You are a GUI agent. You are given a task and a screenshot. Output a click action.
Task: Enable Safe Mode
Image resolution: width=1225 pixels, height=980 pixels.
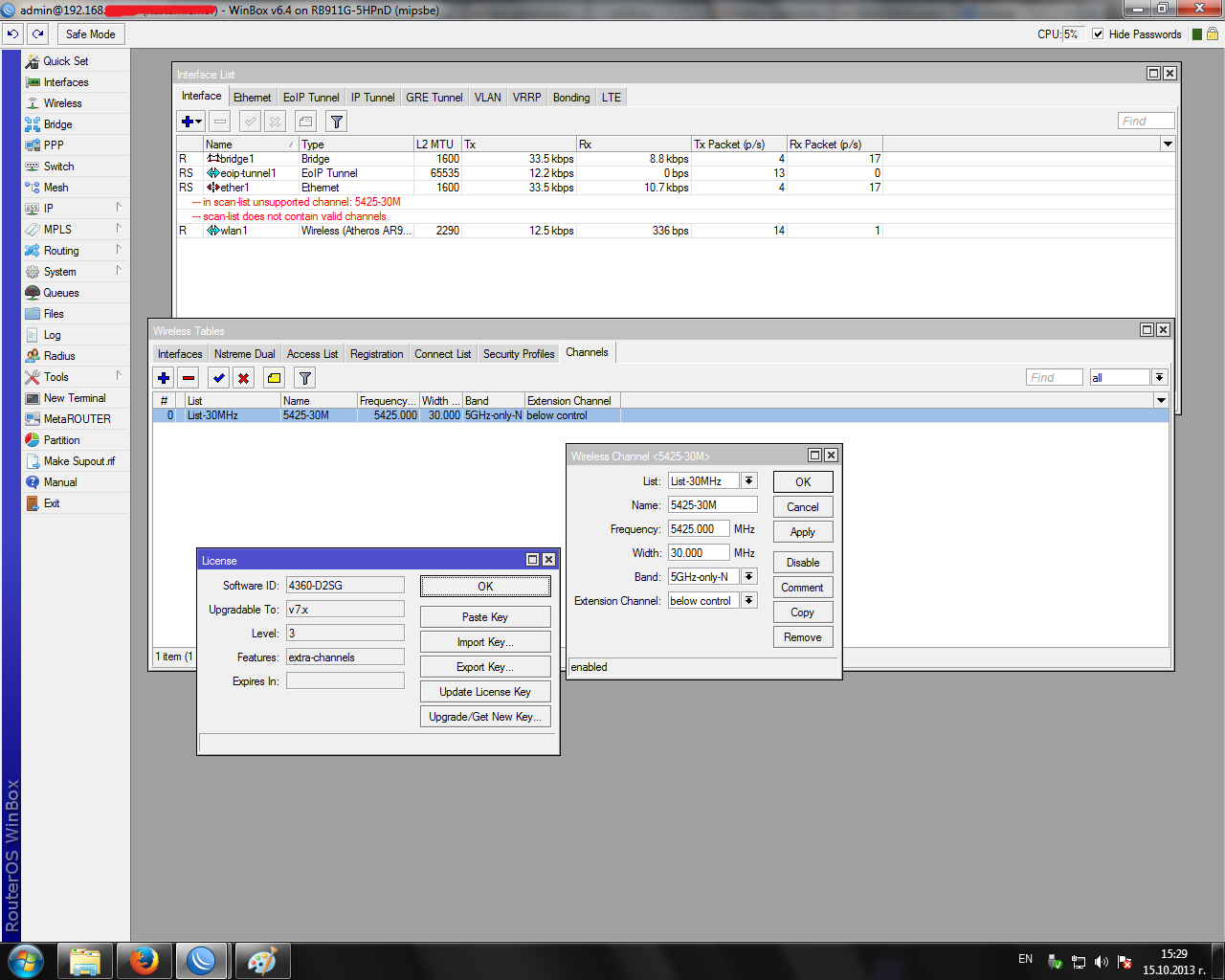(90, 33)
